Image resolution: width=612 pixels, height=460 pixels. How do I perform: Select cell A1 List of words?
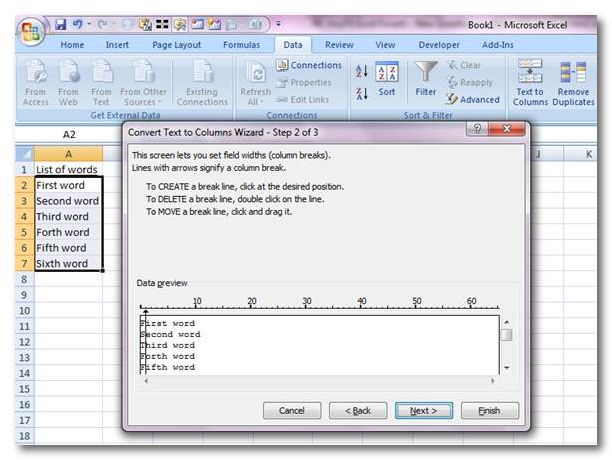(x=68, y=169)
